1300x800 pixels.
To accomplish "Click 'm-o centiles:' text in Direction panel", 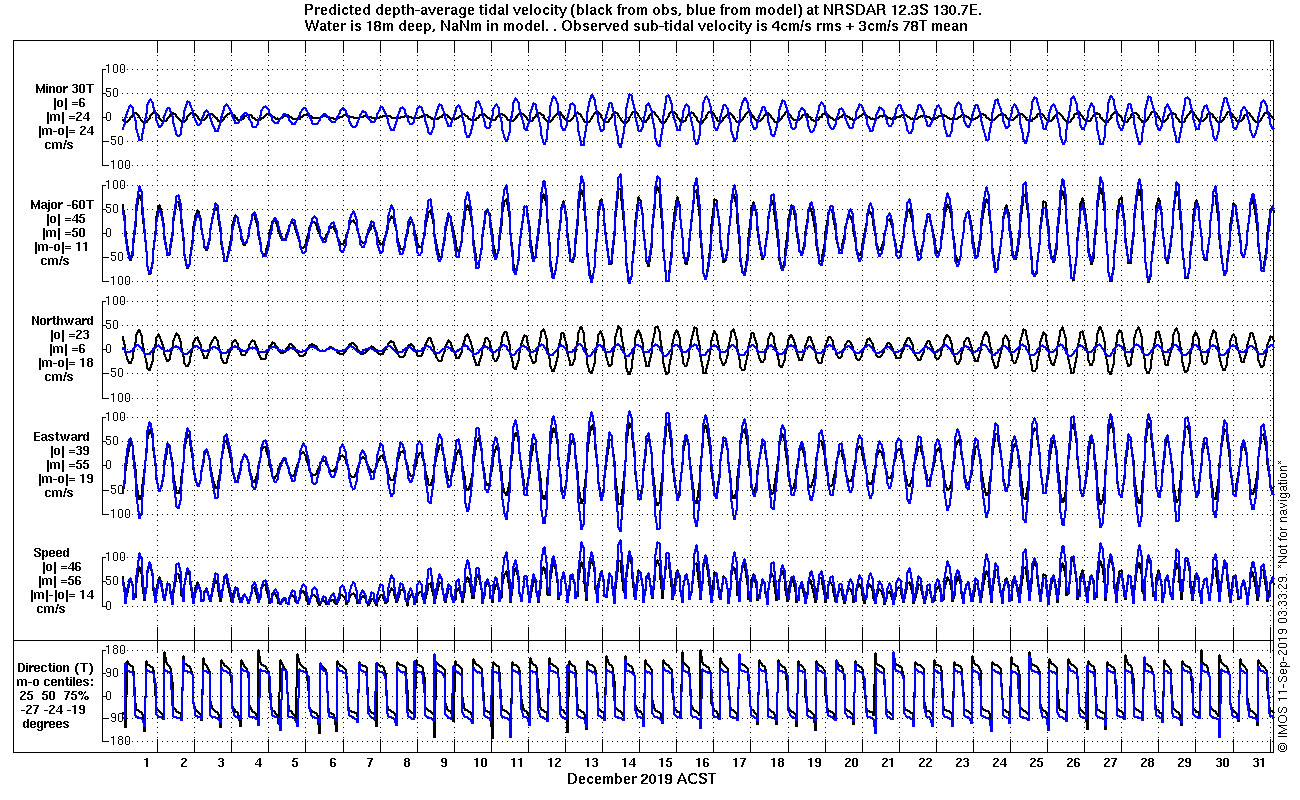I will [x=57, y=682].
